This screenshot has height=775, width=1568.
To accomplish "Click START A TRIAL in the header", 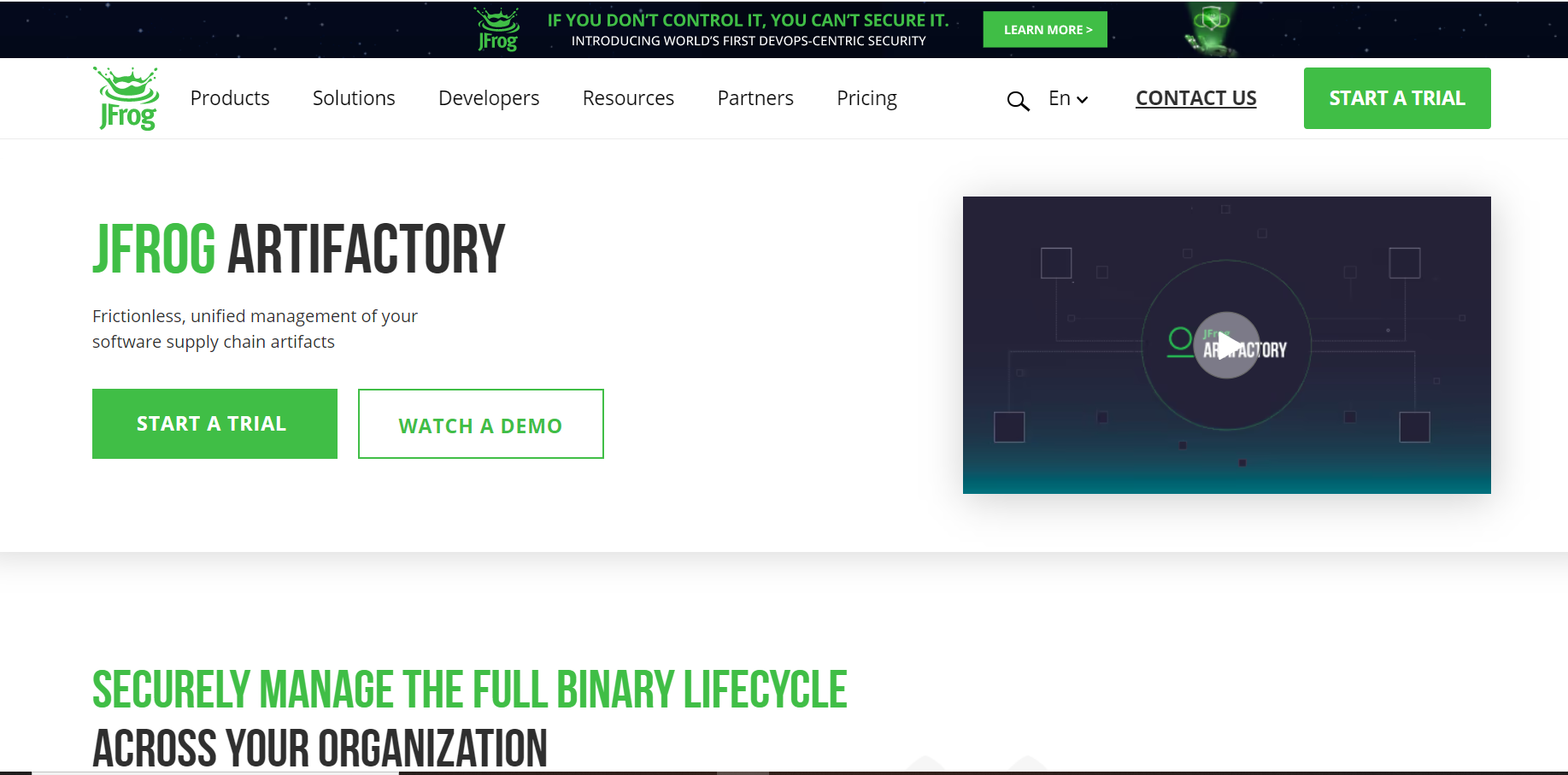I will (1397, 98).
